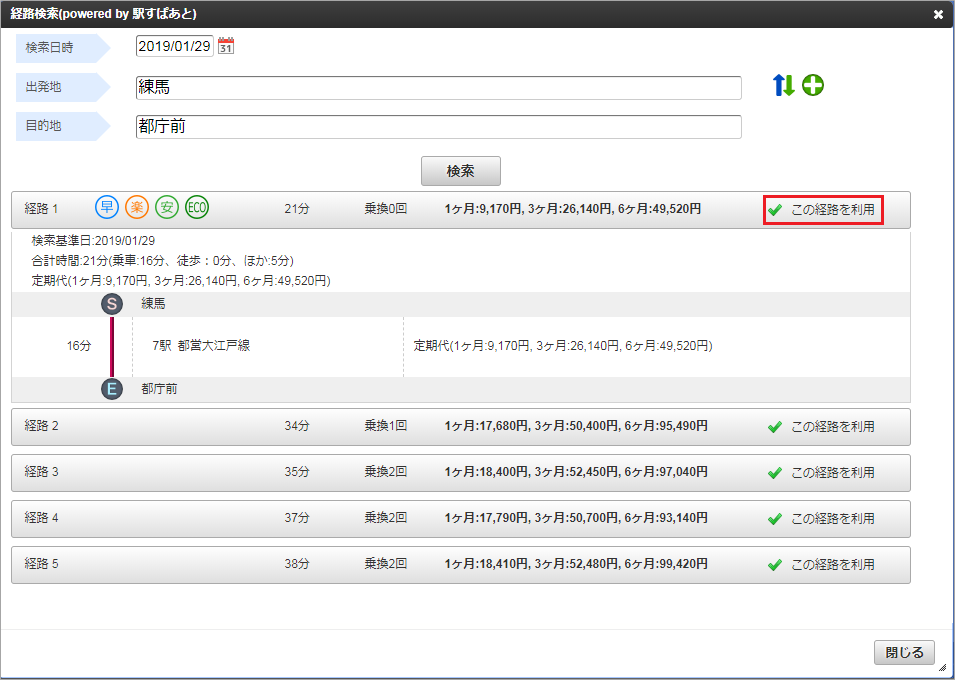Click the E end station marker

click(112, 389)
